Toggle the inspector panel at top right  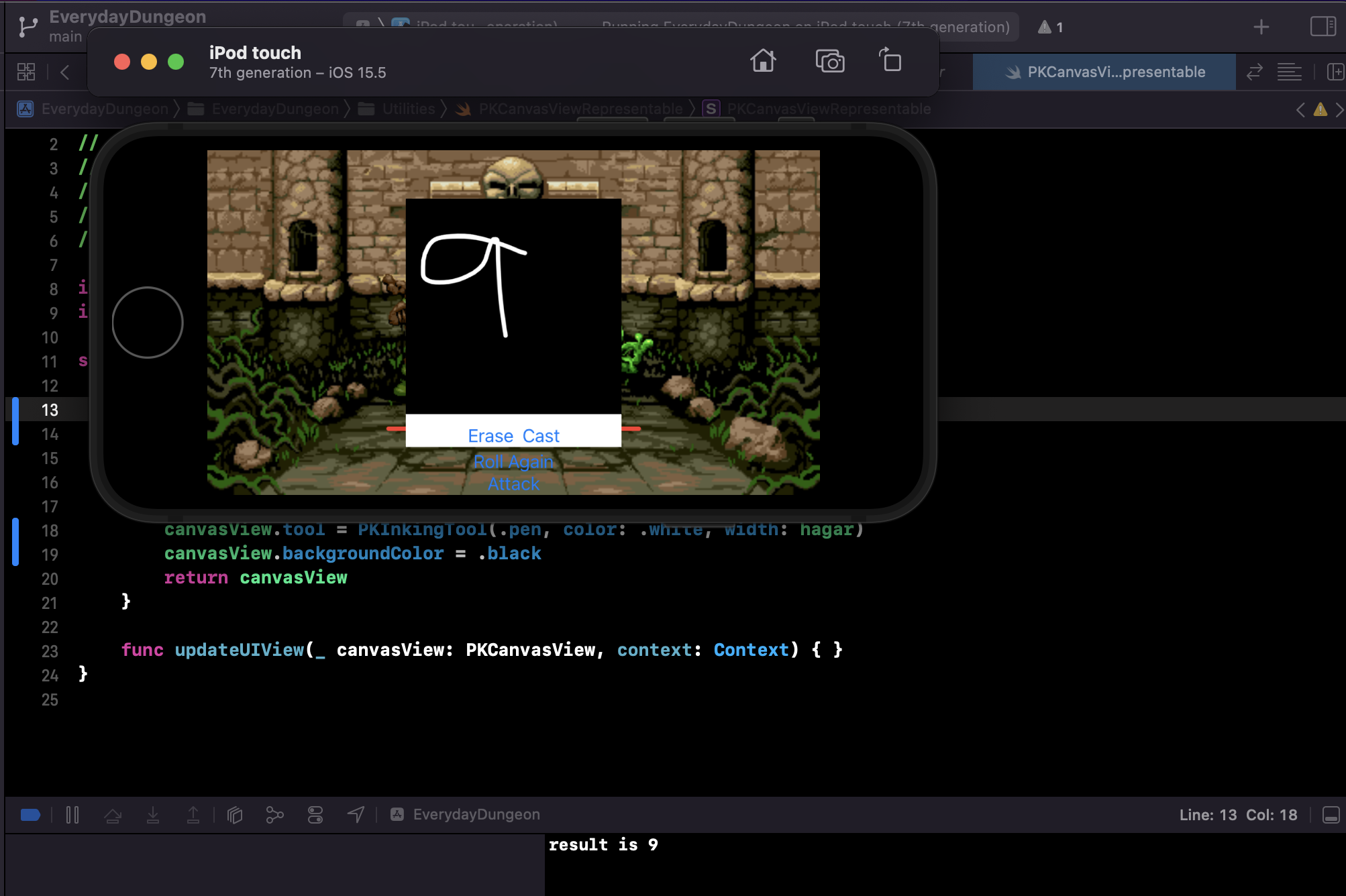1323,27
